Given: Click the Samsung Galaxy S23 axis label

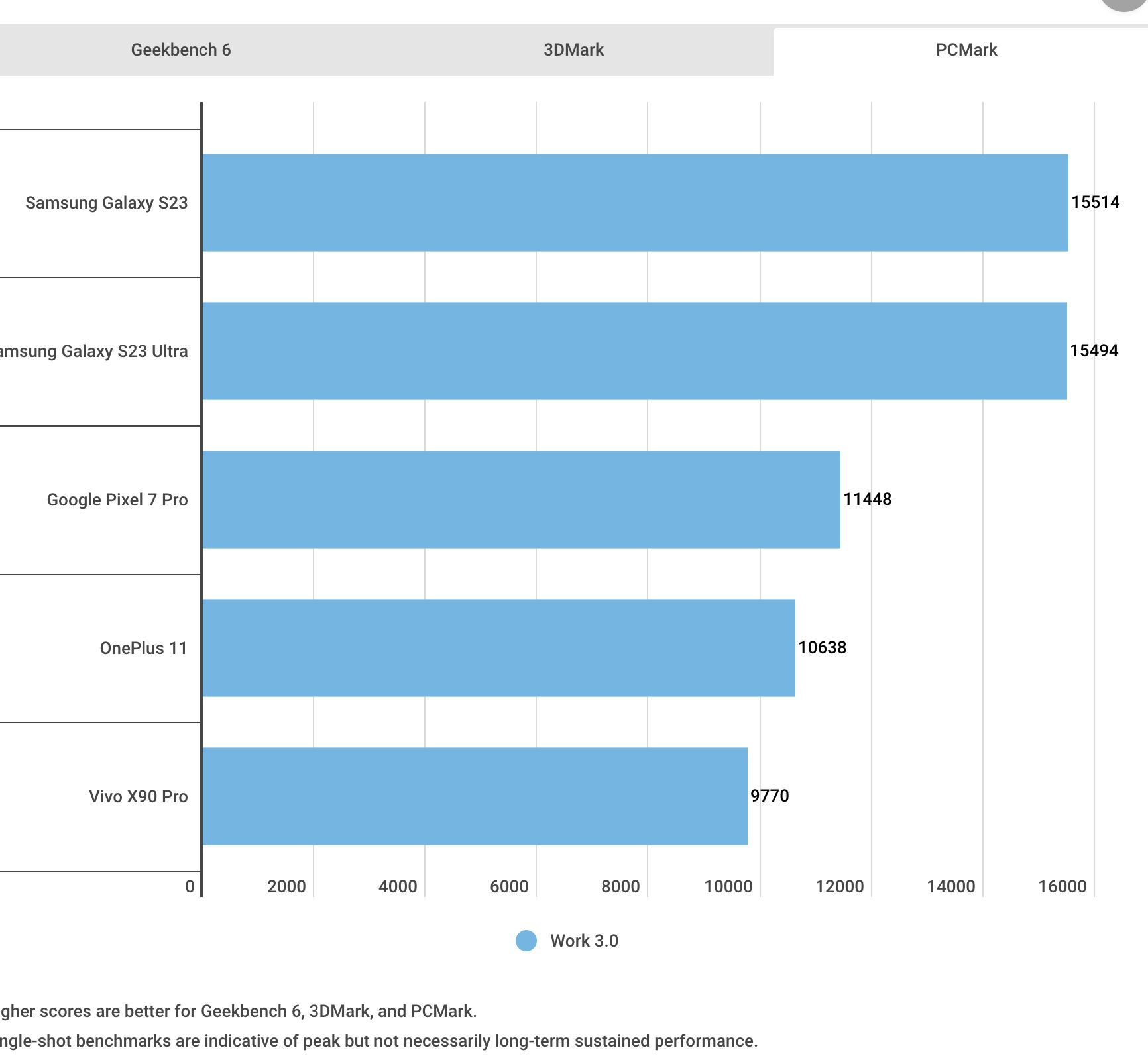Looking at the screenshot, I should click(107, 203).
